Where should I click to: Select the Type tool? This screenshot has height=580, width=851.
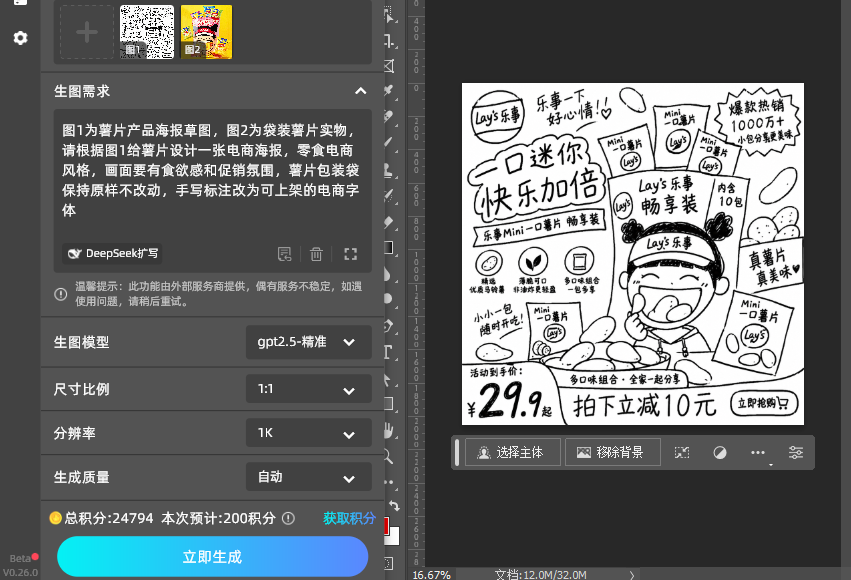click(390, 352)
